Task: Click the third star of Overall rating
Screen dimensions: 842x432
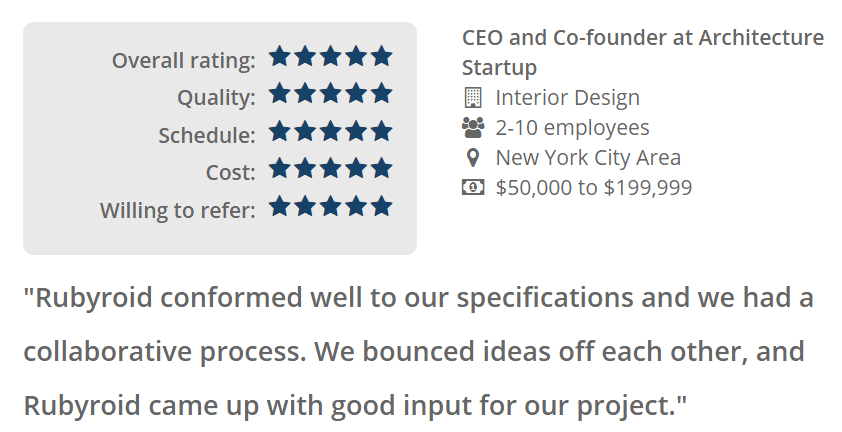Action: tap(330, 57)
